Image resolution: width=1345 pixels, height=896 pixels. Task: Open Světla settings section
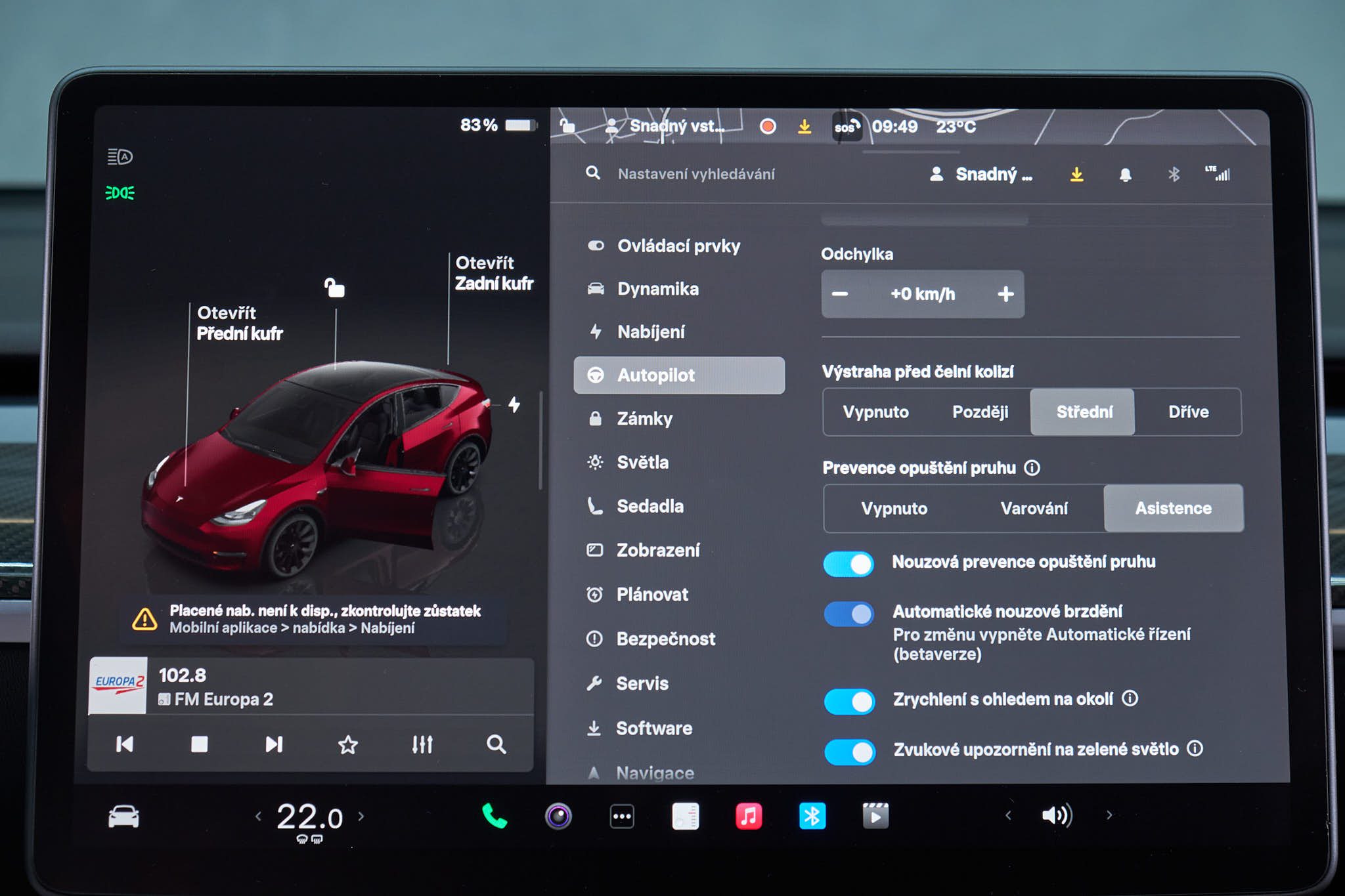click(679, 462)
